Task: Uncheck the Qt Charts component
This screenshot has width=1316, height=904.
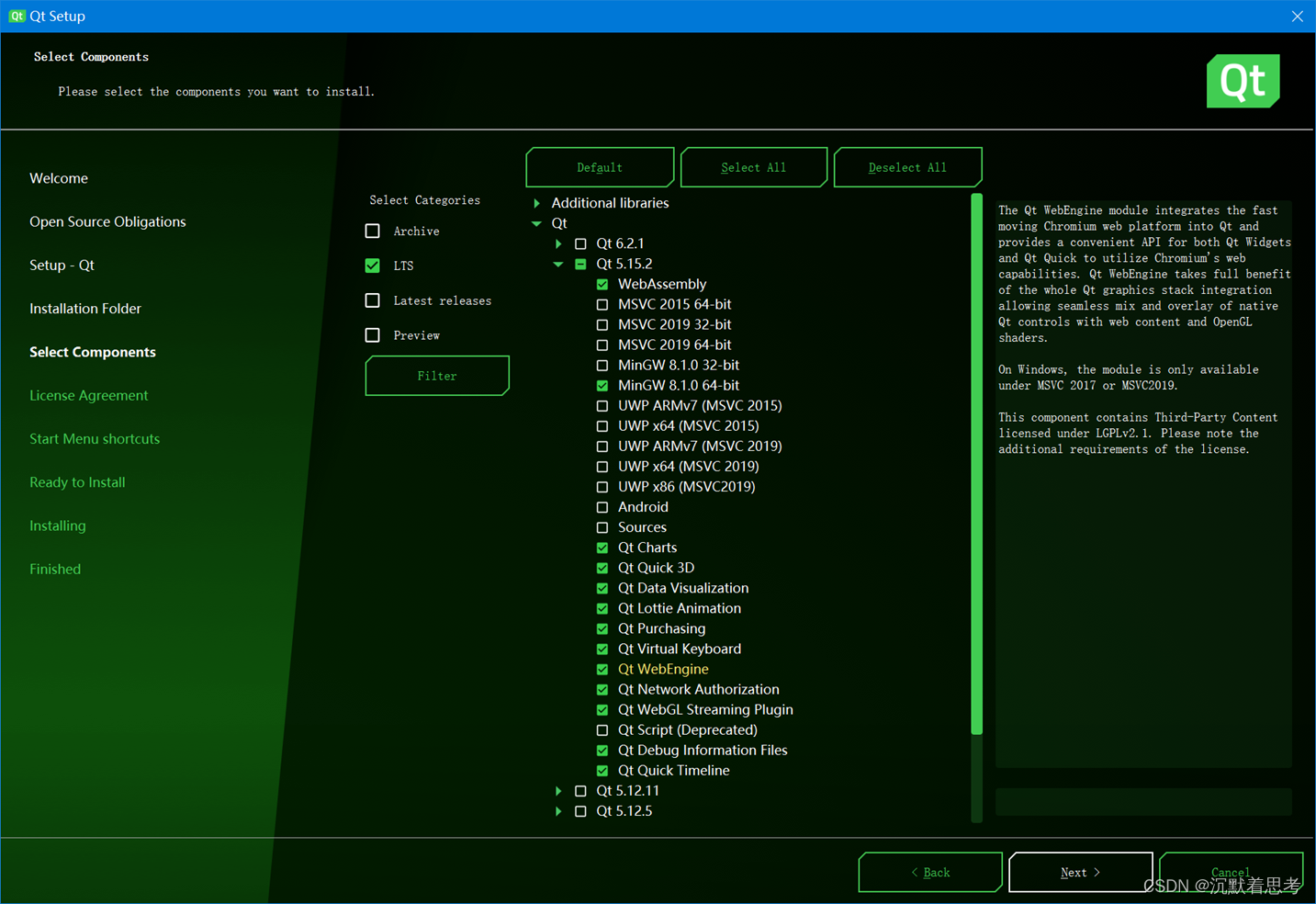Action: (602, 548)
